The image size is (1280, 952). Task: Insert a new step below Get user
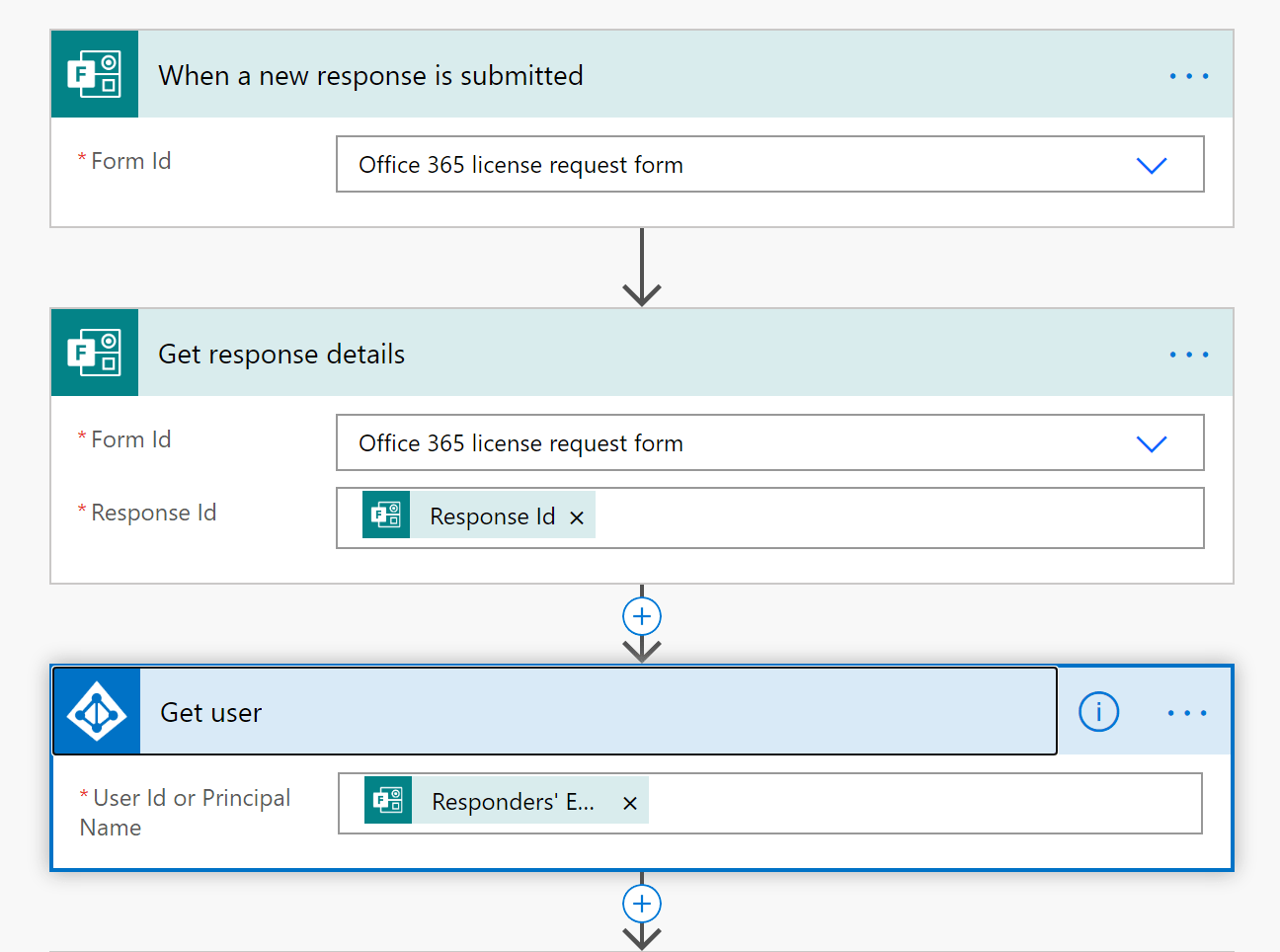click(642, 904)
